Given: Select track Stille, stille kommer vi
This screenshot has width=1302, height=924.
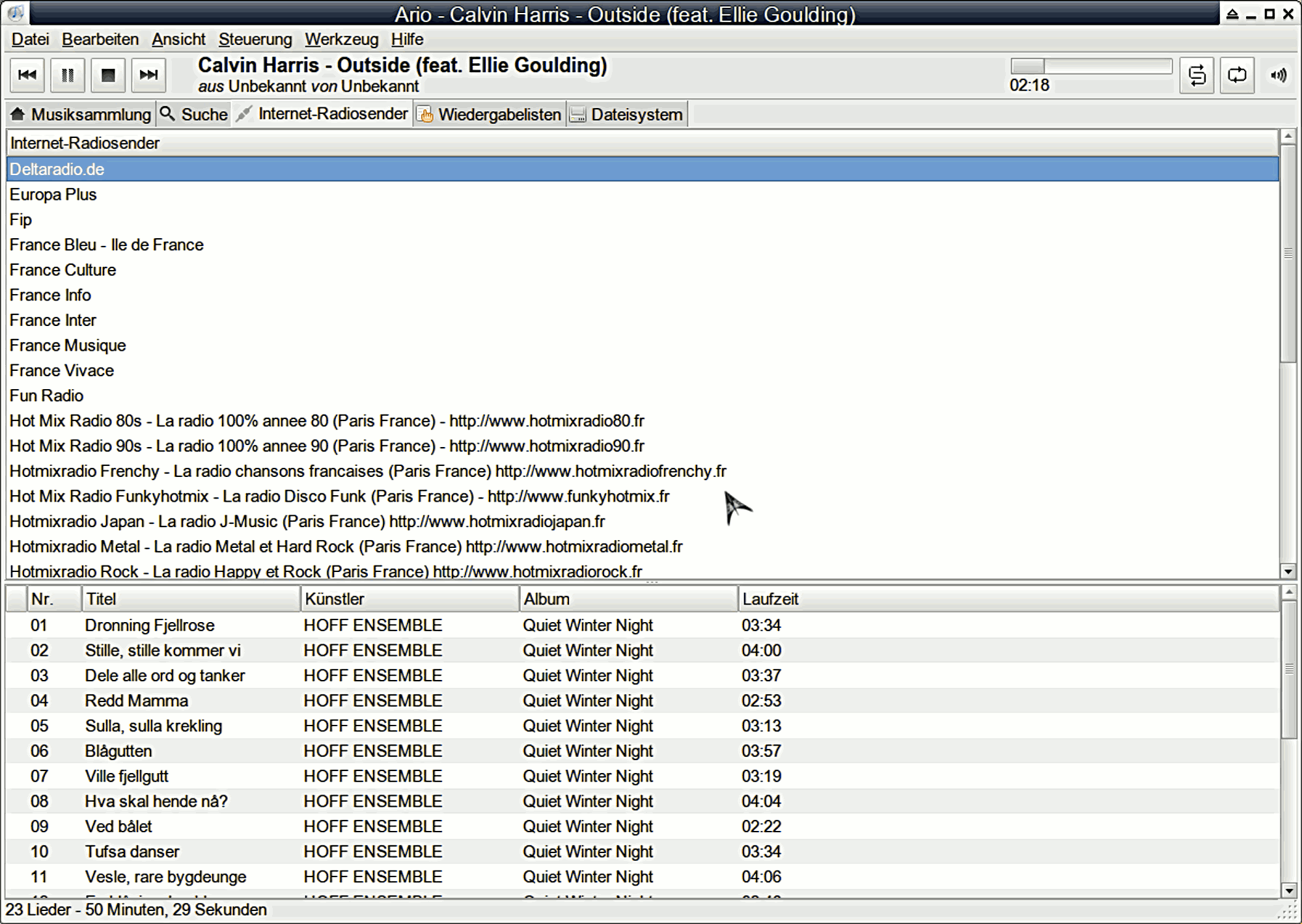Looking at the screenshot, I should (642, 651).
